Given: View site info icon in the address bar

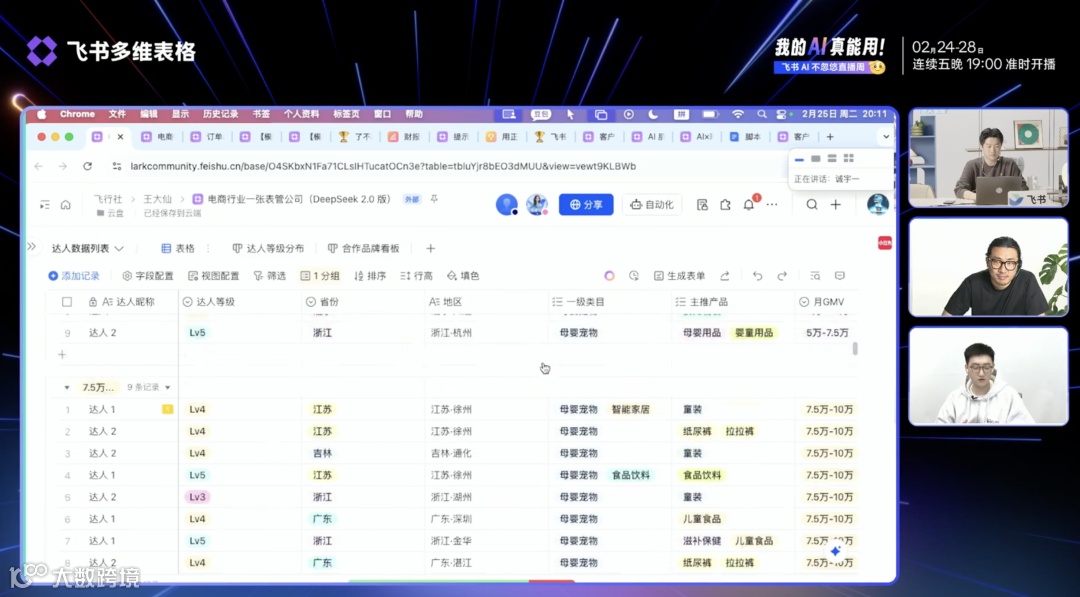Looking at the screenshot, I should click(116, 166).
